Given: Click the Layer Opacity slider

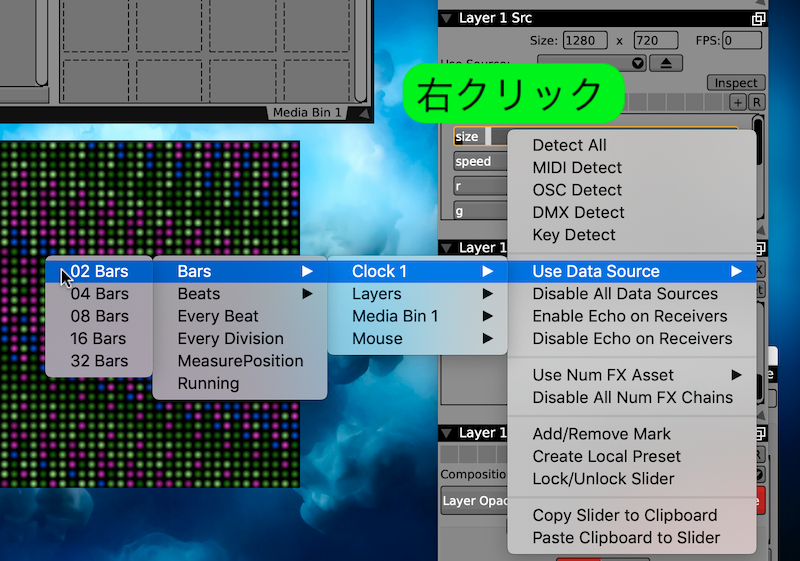Looking at the screenshot, I should point(474,501).
